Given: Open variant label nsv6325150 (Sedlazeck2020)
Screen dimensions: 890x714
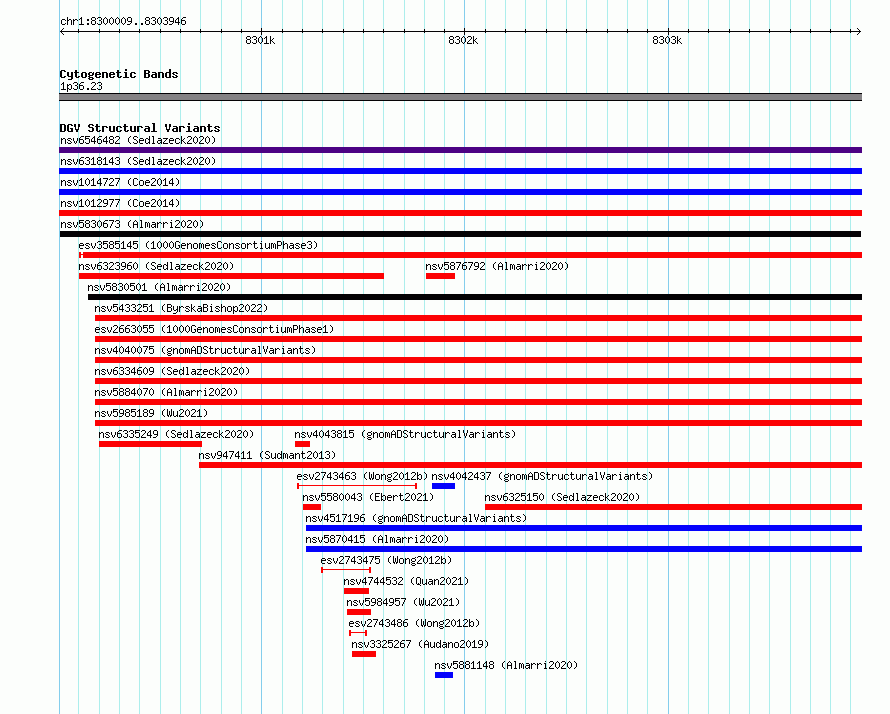Looking at the screenshot, I should click(x=562, y=497).
